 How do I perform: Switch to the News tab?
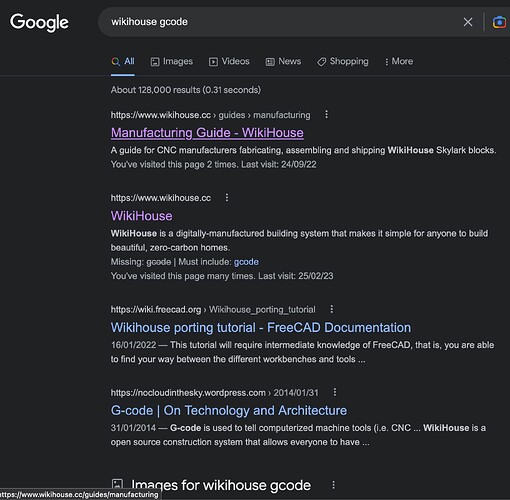pyautogui.click(x=283, y=61)
